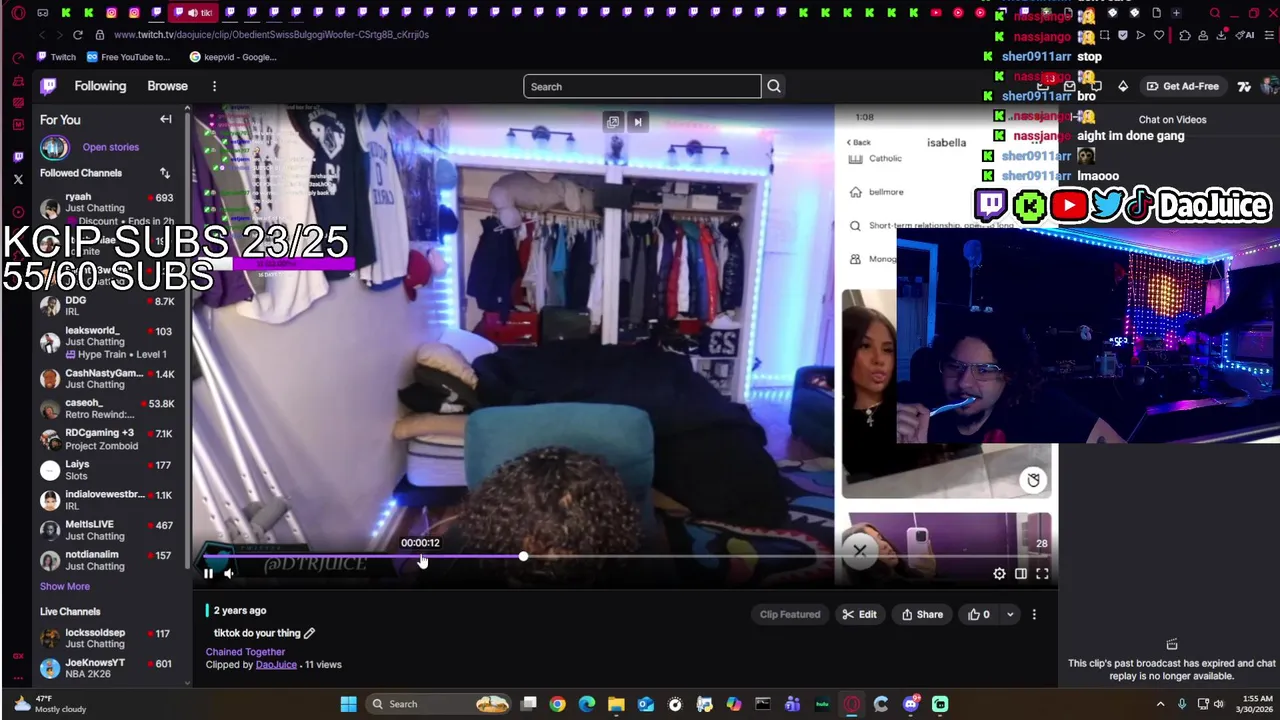Open Free YouTube to... bookmark
This screenshot has height=720, width=1280.
[x=128, y=57]
